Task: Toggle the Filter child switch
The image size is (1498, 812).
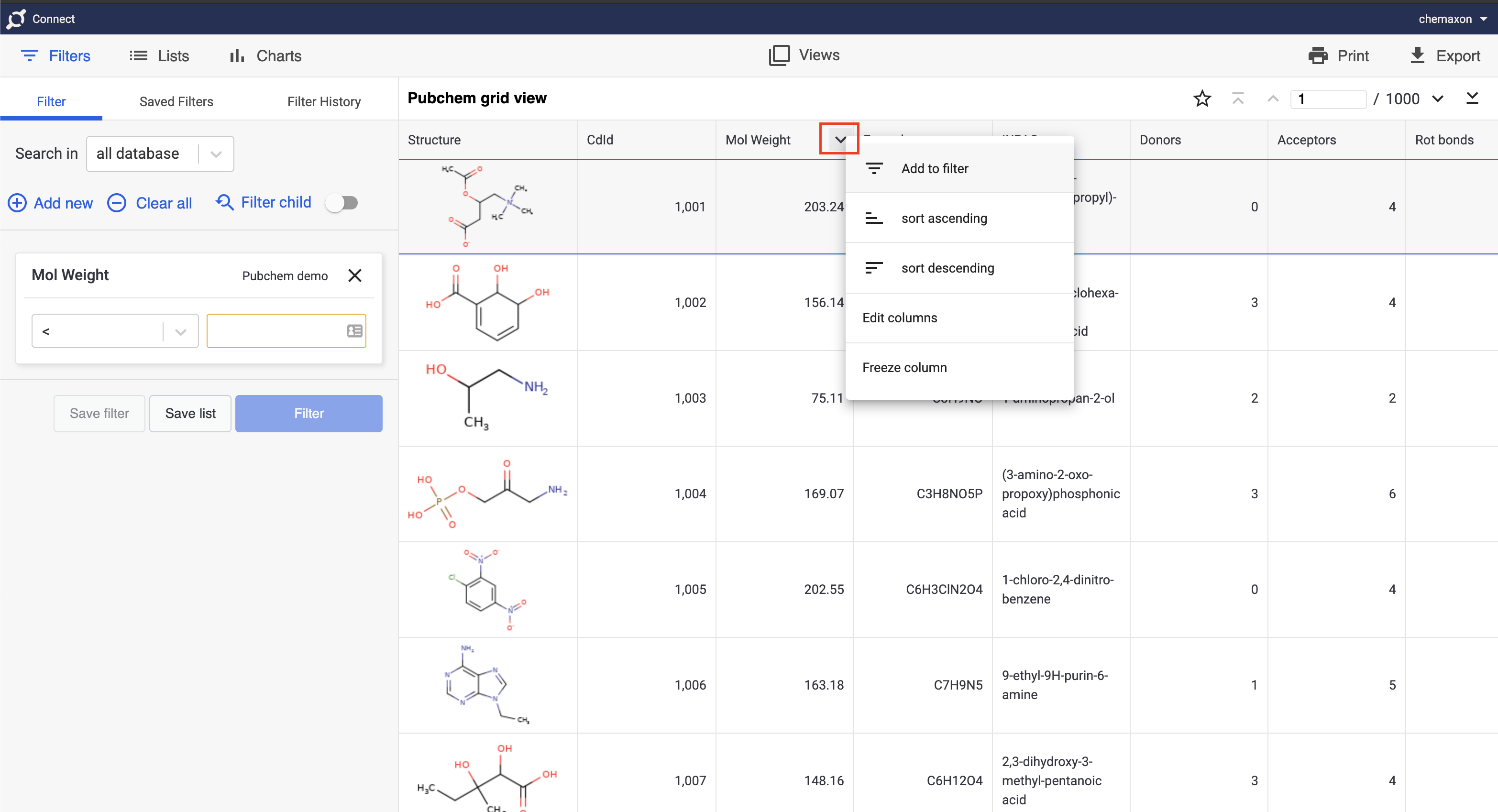Action: click(342, 203)
